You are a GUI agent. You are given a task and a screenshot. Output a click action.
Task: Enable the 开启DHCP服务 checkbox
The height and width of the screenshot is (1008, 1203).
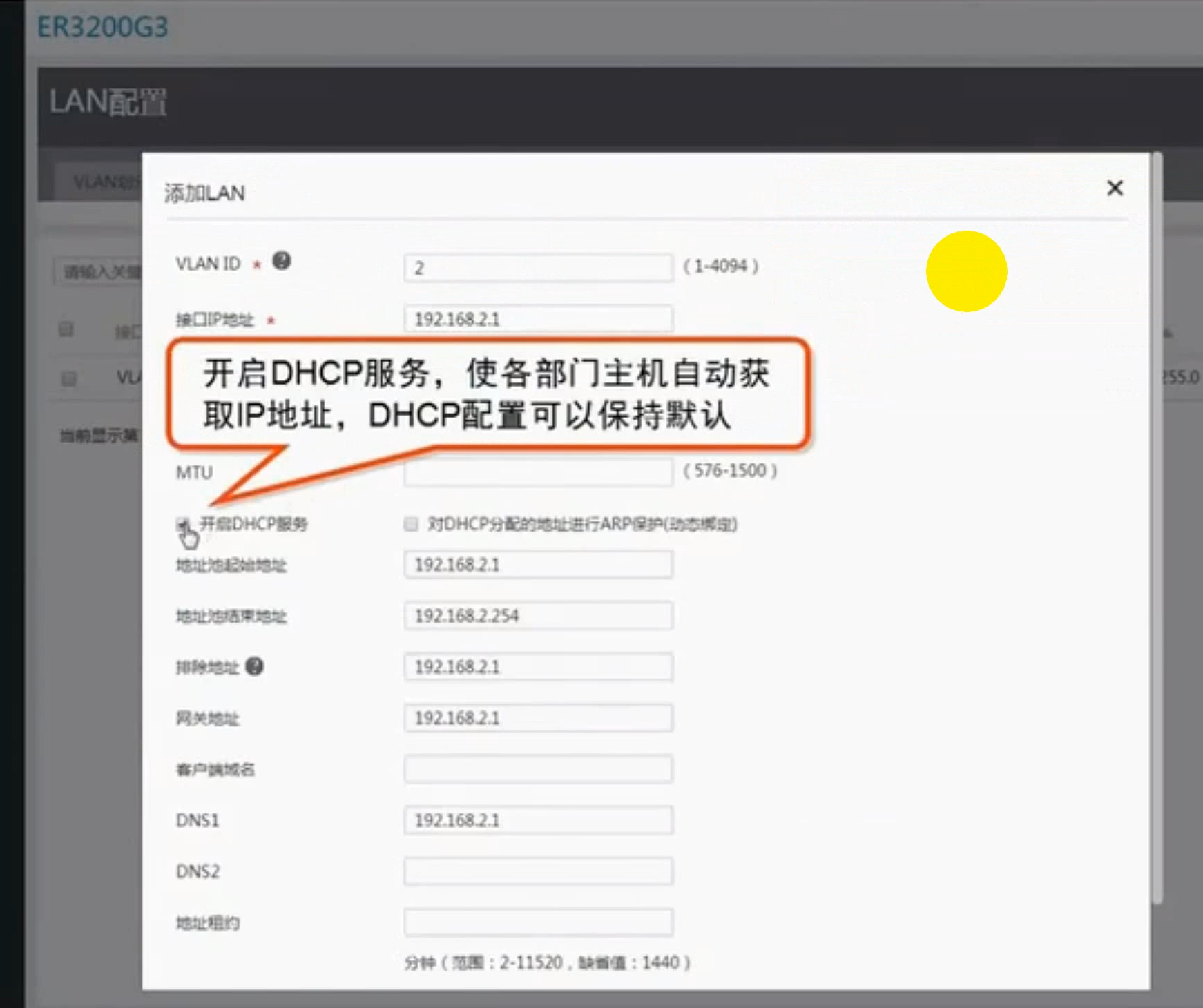182,523
